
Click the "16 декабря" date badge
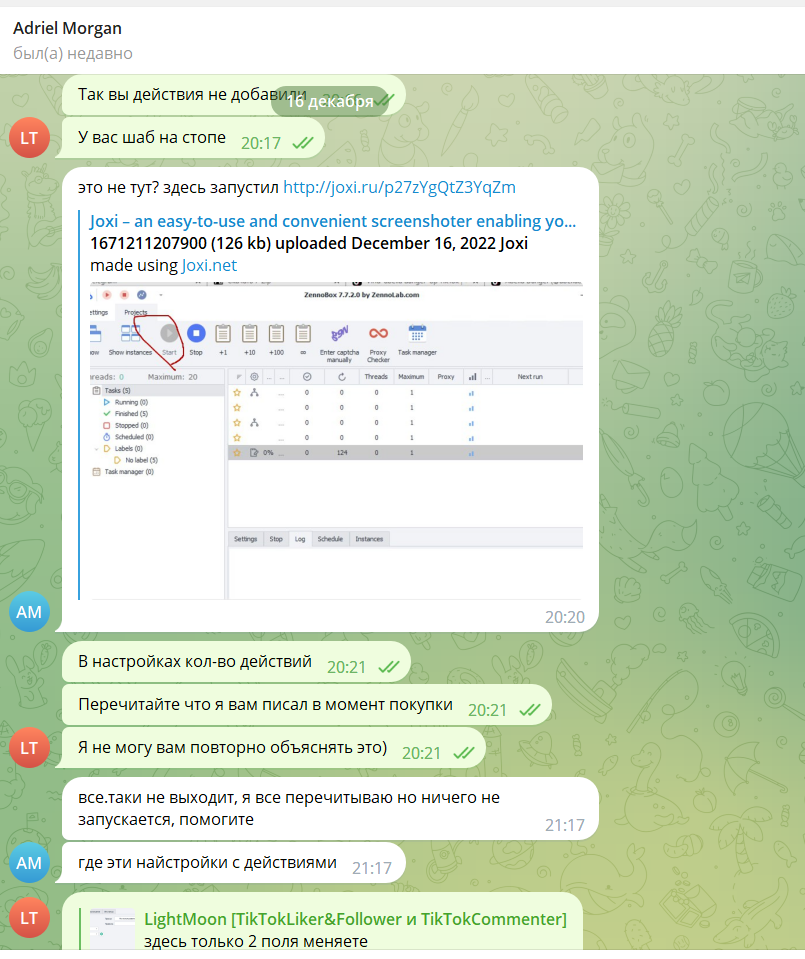[330, 101]
